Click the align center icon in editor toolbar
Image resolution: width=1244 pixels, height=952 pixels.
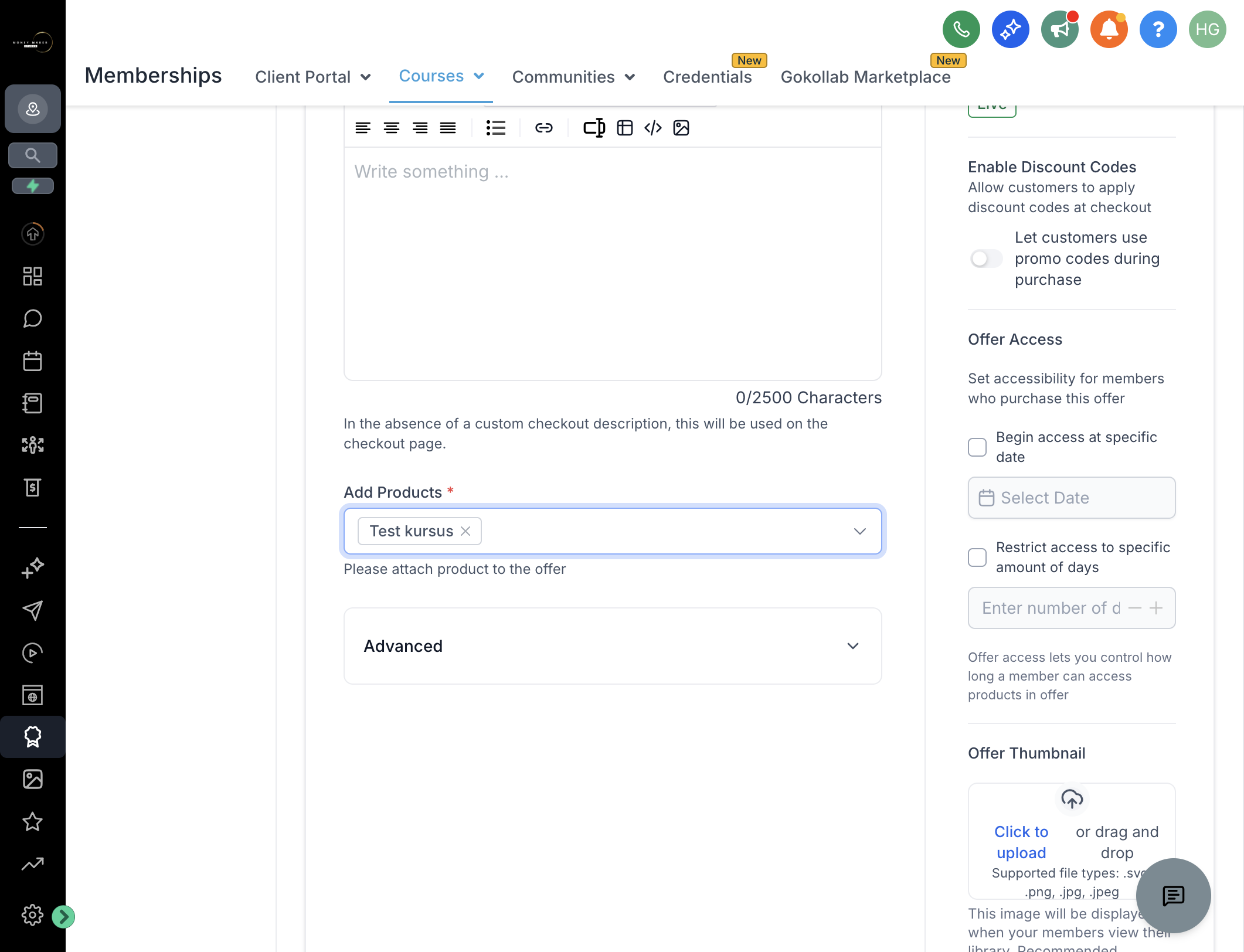[x=392, y=128]
